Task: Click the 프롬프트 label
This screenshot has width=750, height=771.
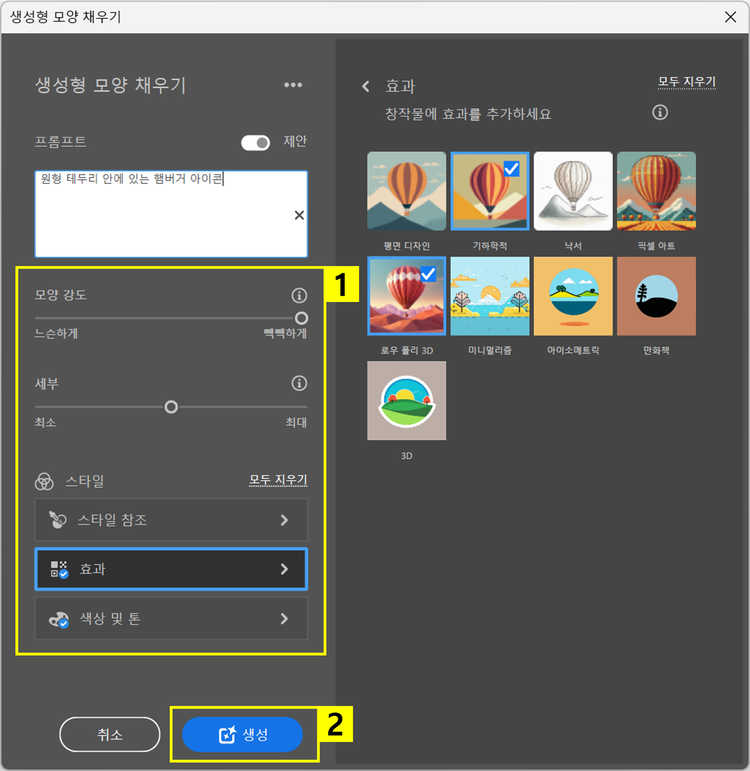Action: pyautogui.click(x=60, y=142)
